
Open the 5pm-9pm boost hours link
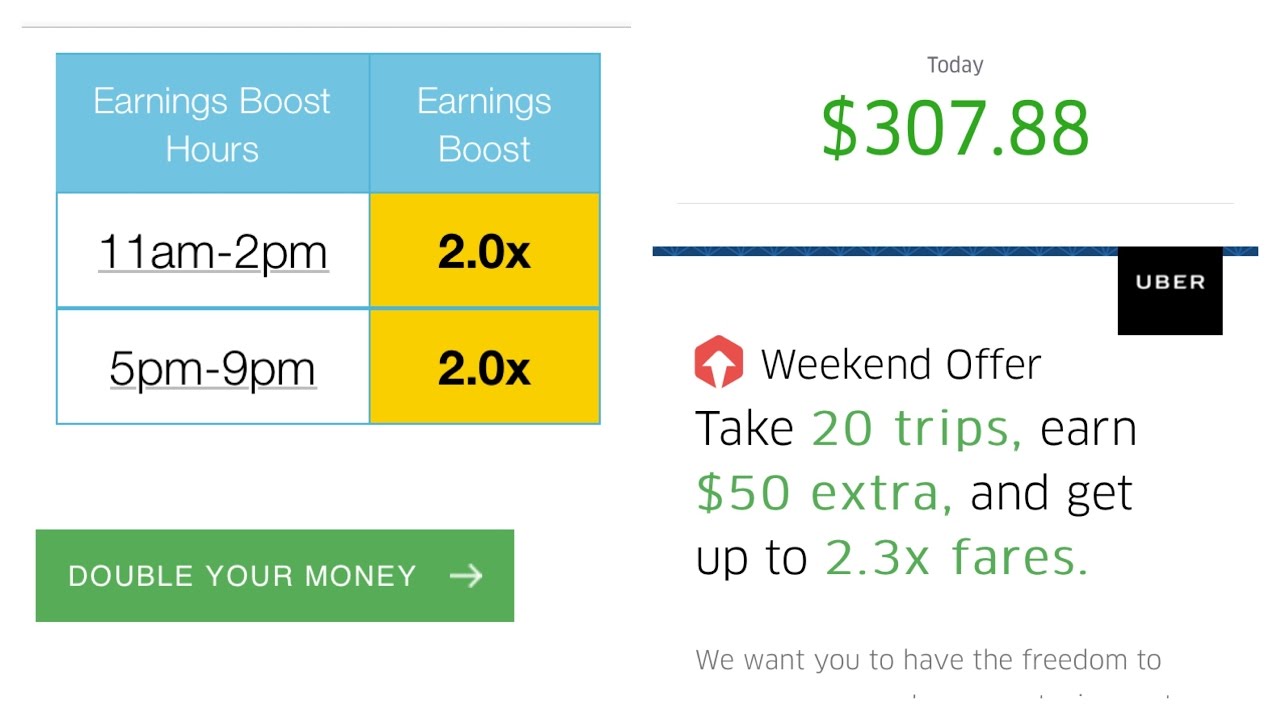coord(212,368)
